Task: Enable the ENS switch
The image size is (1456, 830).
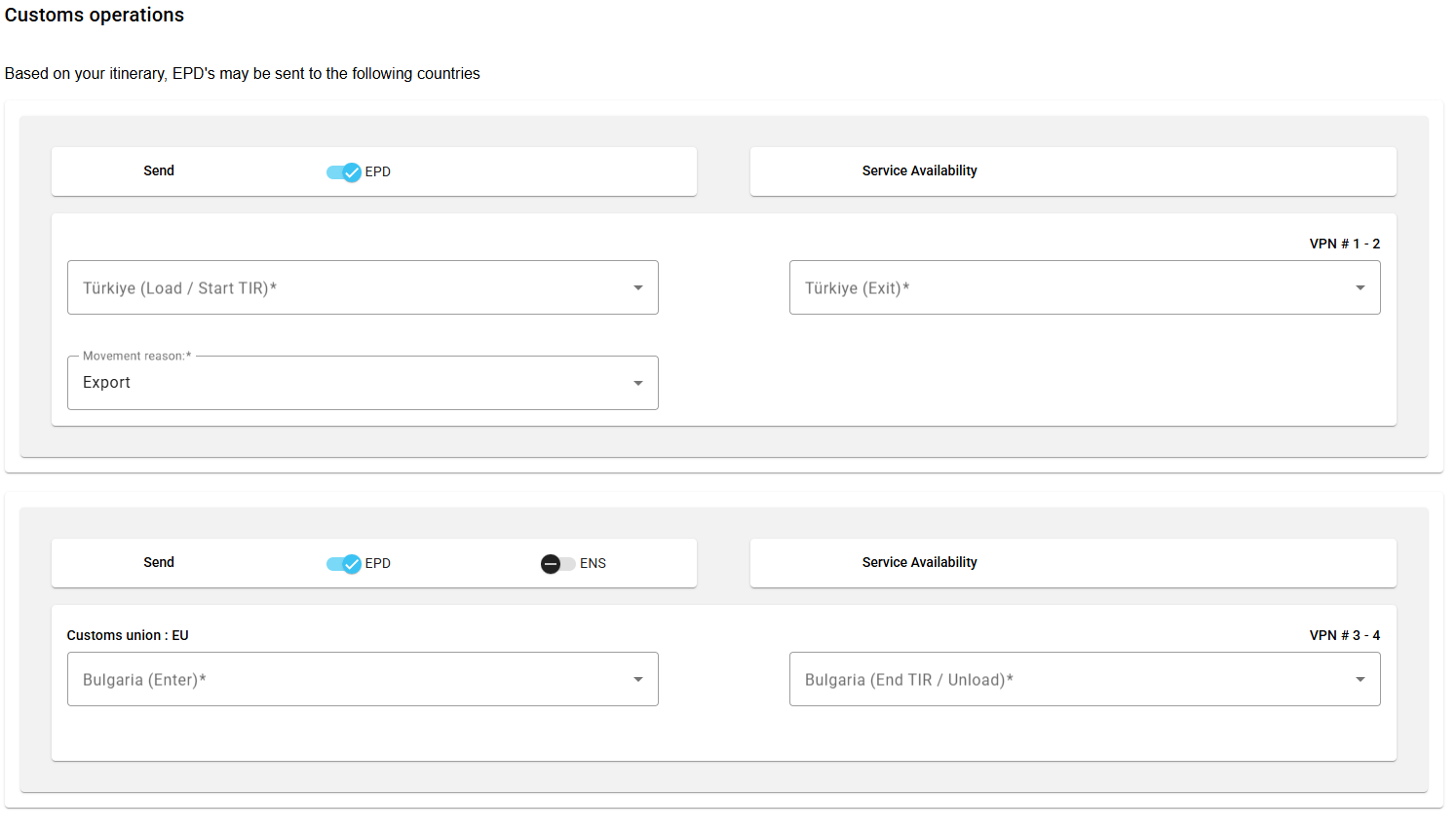Action: 557,564
